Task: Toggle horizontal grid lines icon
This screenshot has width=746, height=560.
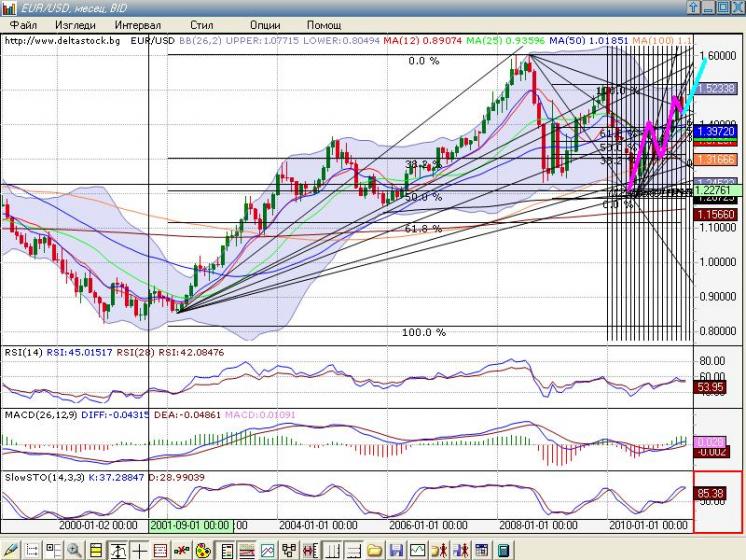Action: pyautogui.click(x=353, y=550)
